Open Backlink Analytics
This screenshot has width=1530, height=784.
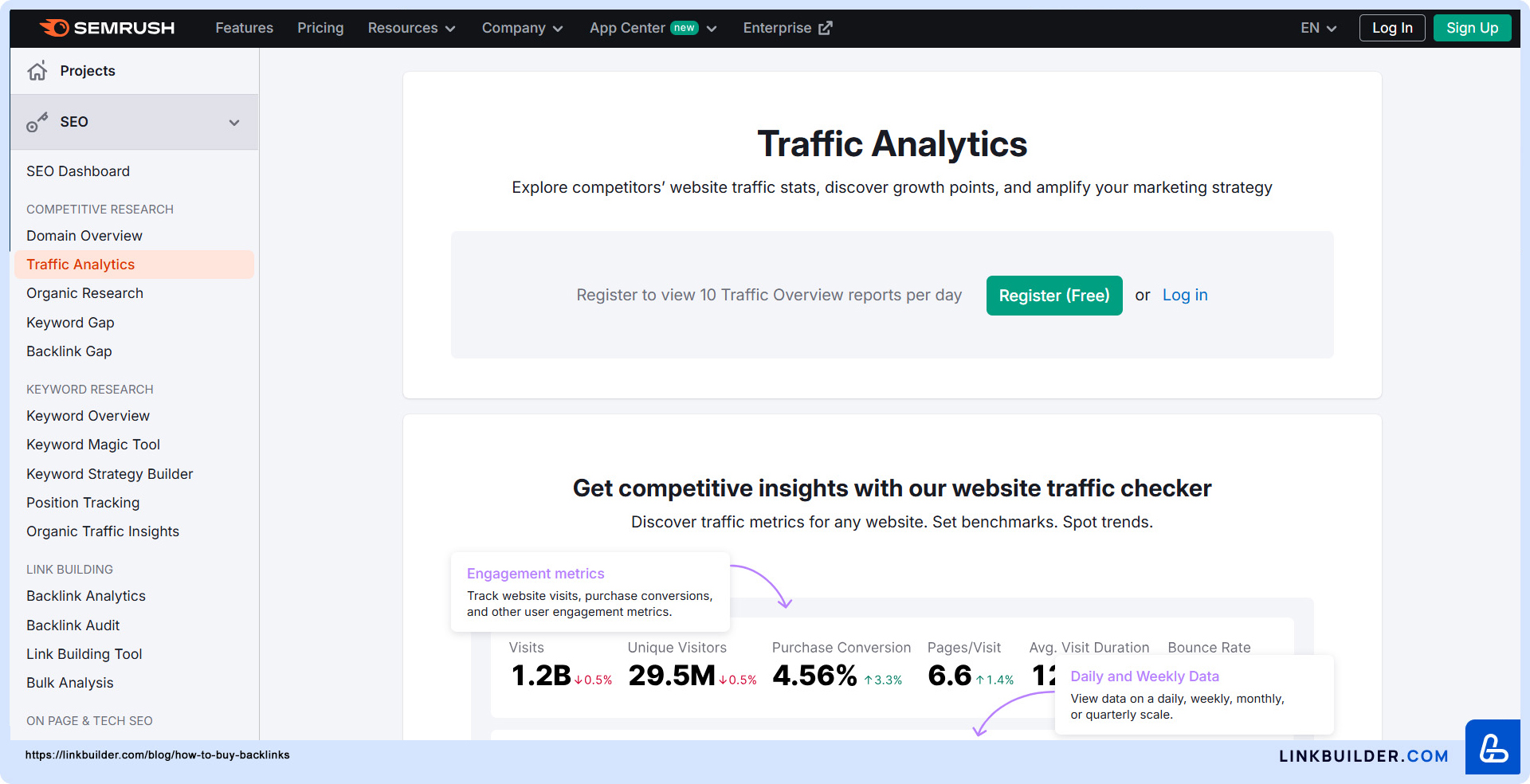tap(86, 596)
